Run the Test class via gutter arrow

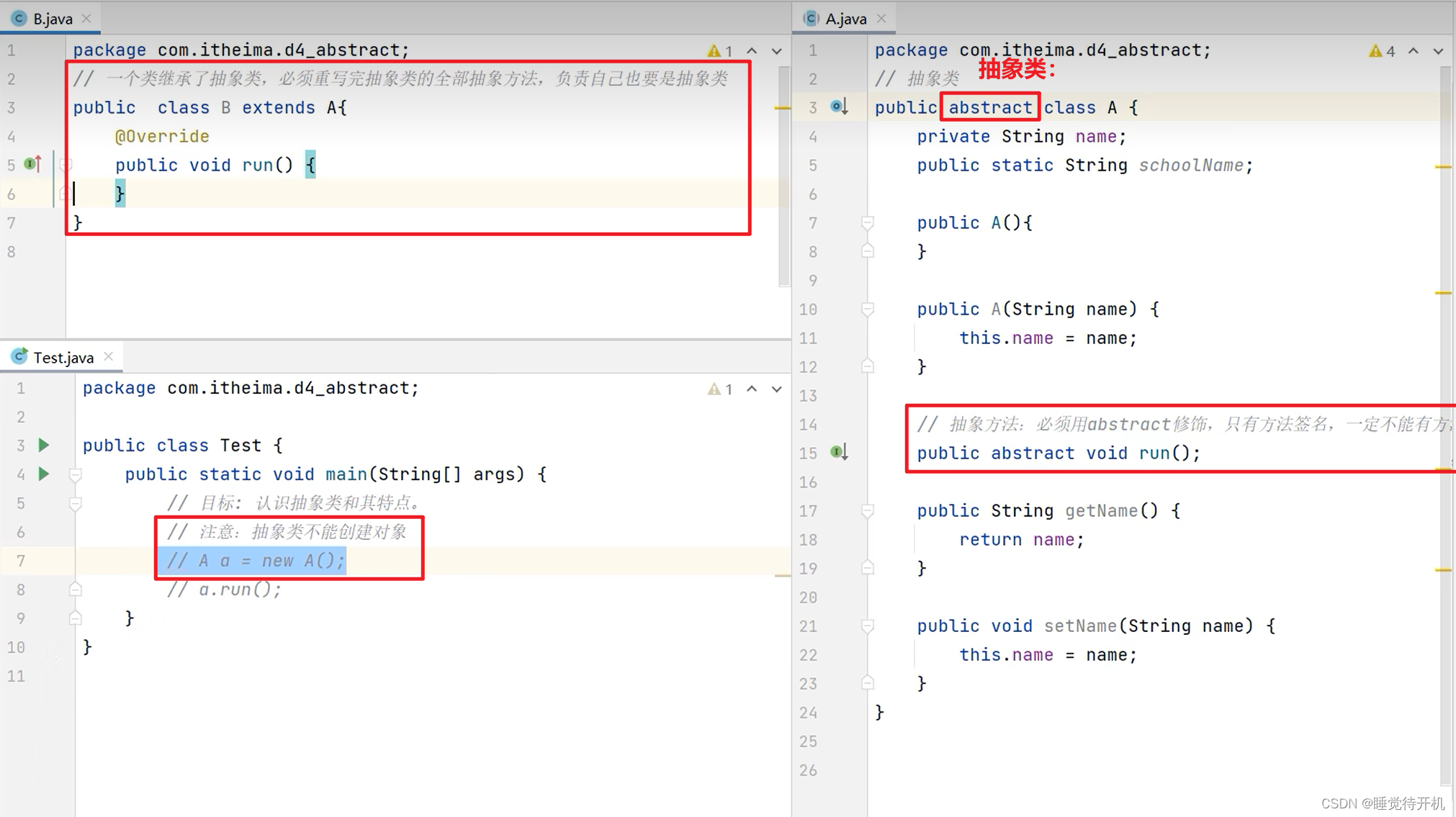pos(43,445)
